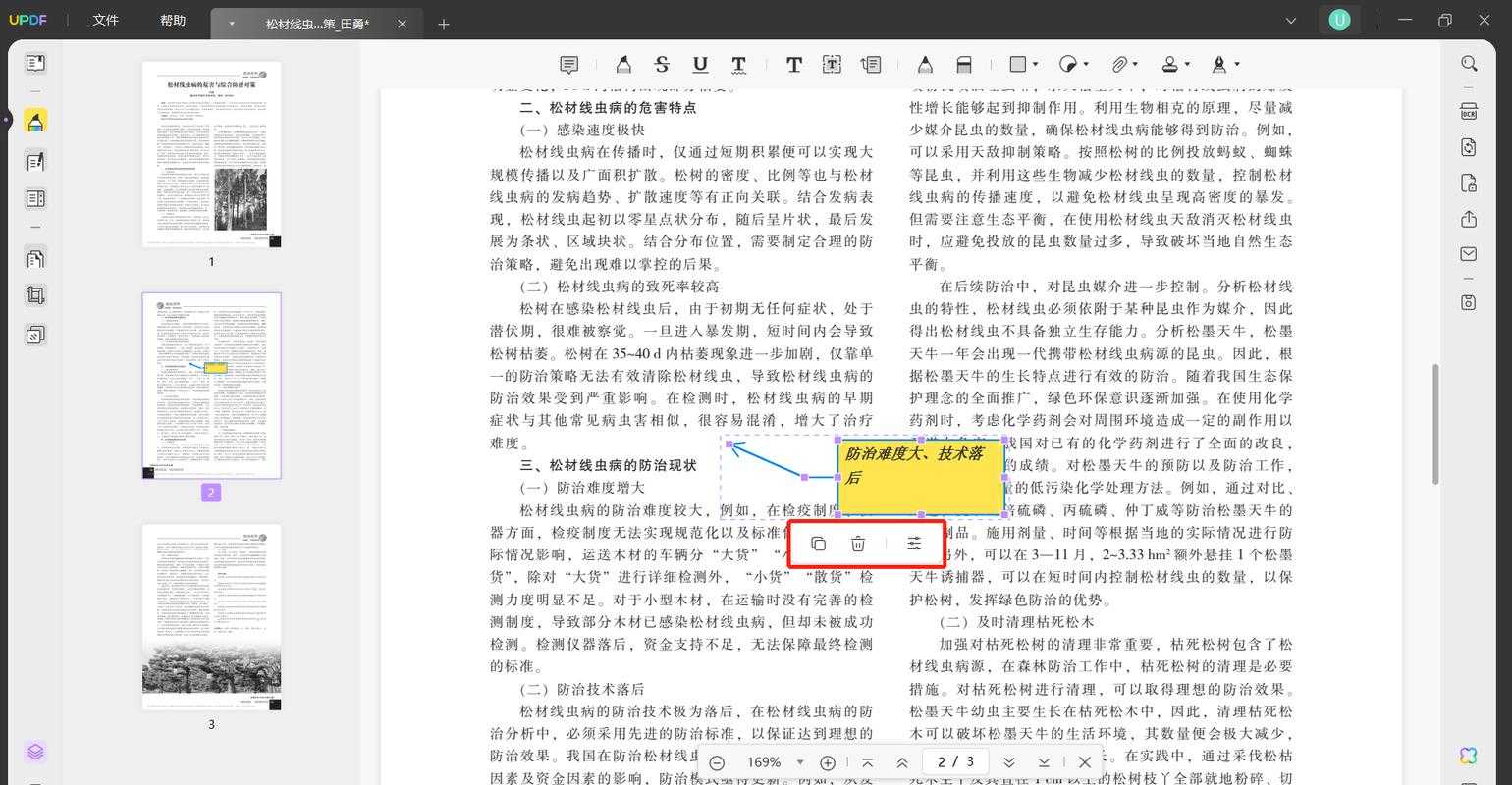Select the Eraser tool
The width and height of the screenshot is (1512, 785).
[964, 64]
